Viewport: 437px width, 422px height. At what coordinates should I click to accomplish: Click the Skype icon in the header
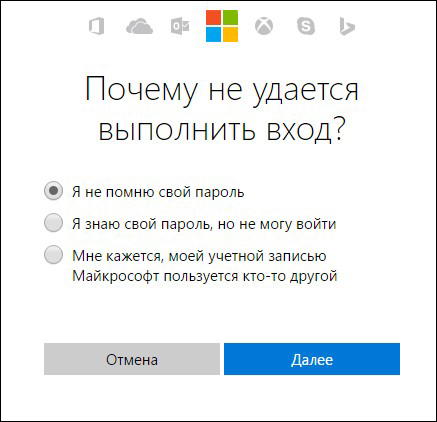[306, 26]
